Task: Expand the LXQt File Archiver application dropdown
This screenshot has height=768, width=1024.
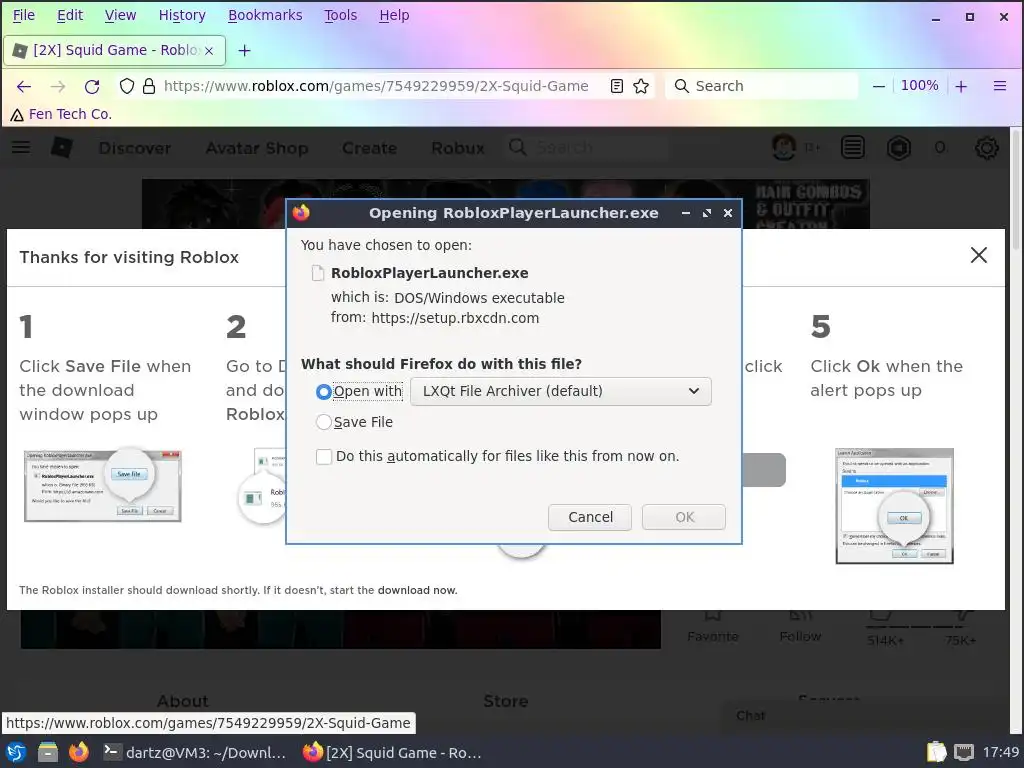Action: coord(561,391)
